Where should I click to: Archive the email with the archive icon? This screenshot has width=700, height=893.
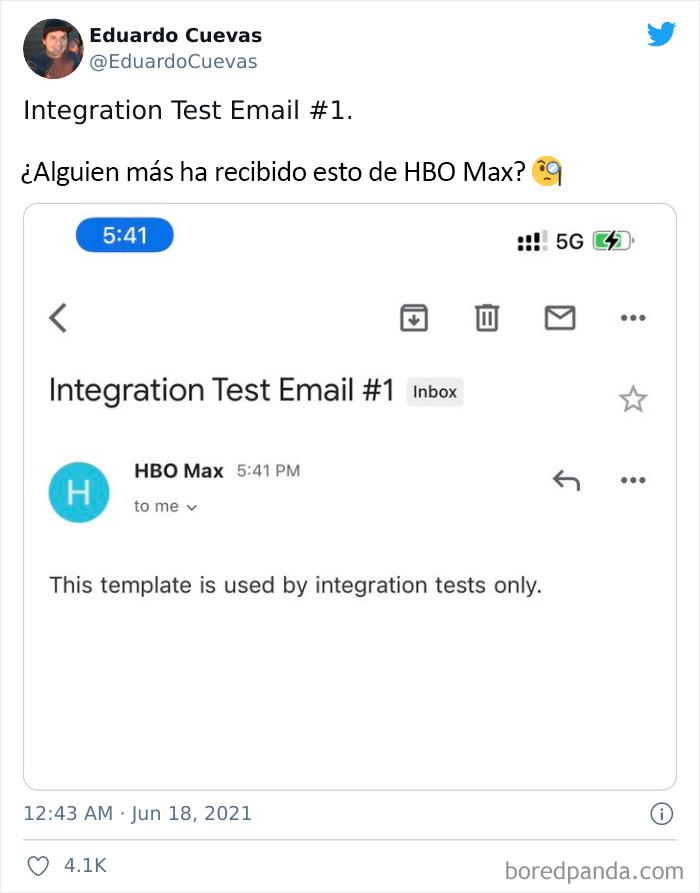pos(414,318)
